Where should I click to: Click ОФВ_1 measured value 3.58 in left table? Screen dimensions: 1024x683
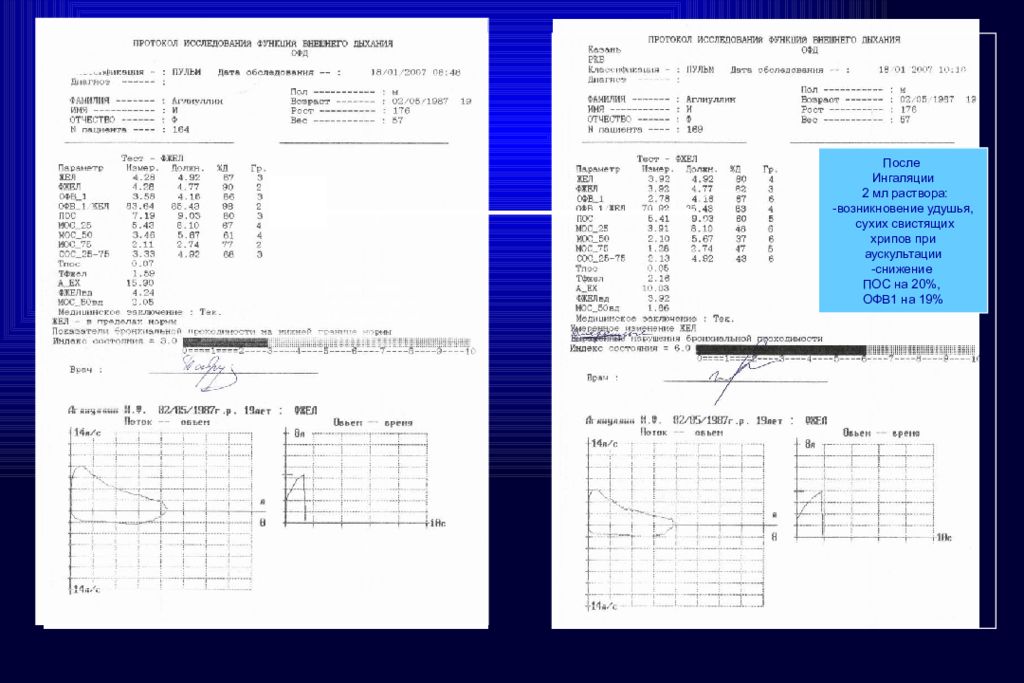pyautogui.click(x=143, y=197)
